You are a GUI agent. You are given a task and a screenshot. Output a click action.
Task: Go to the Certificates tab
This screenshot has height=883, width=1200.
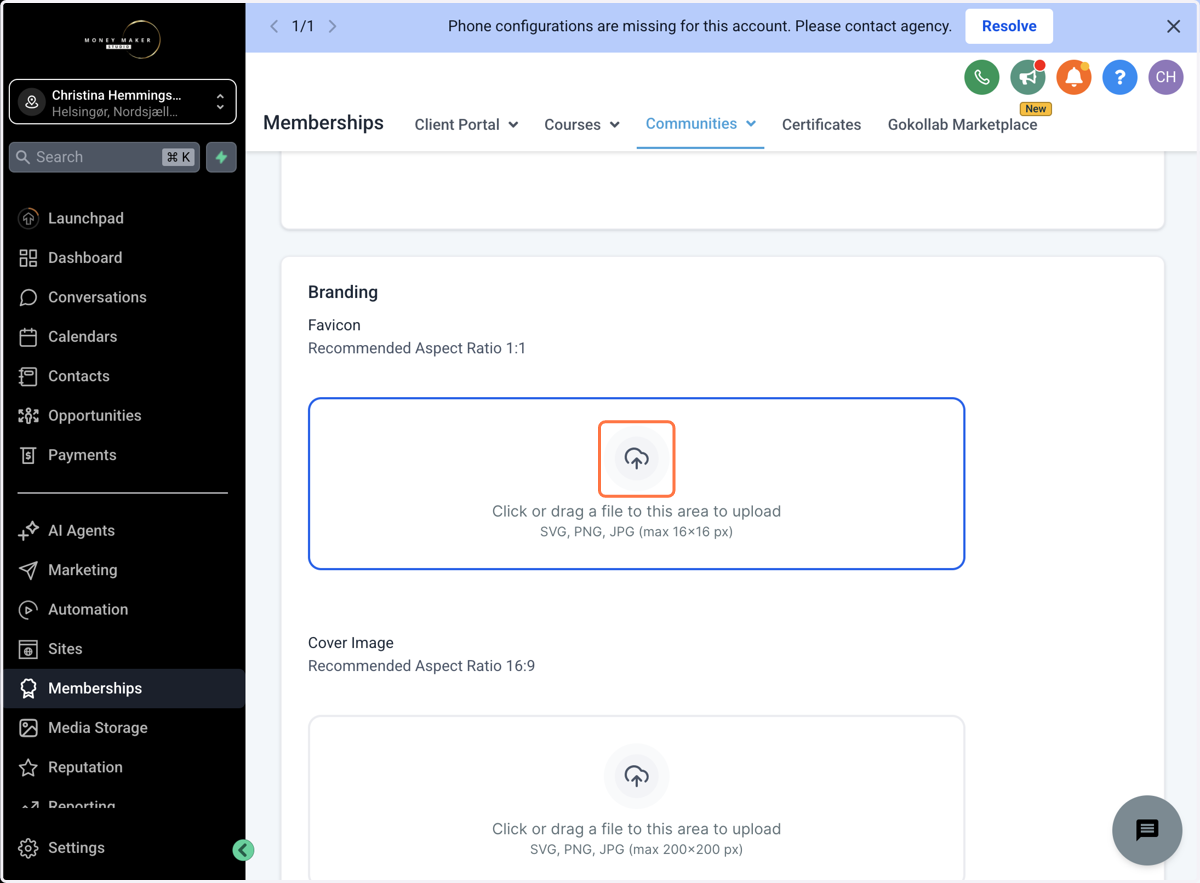(x=821, y=124)
